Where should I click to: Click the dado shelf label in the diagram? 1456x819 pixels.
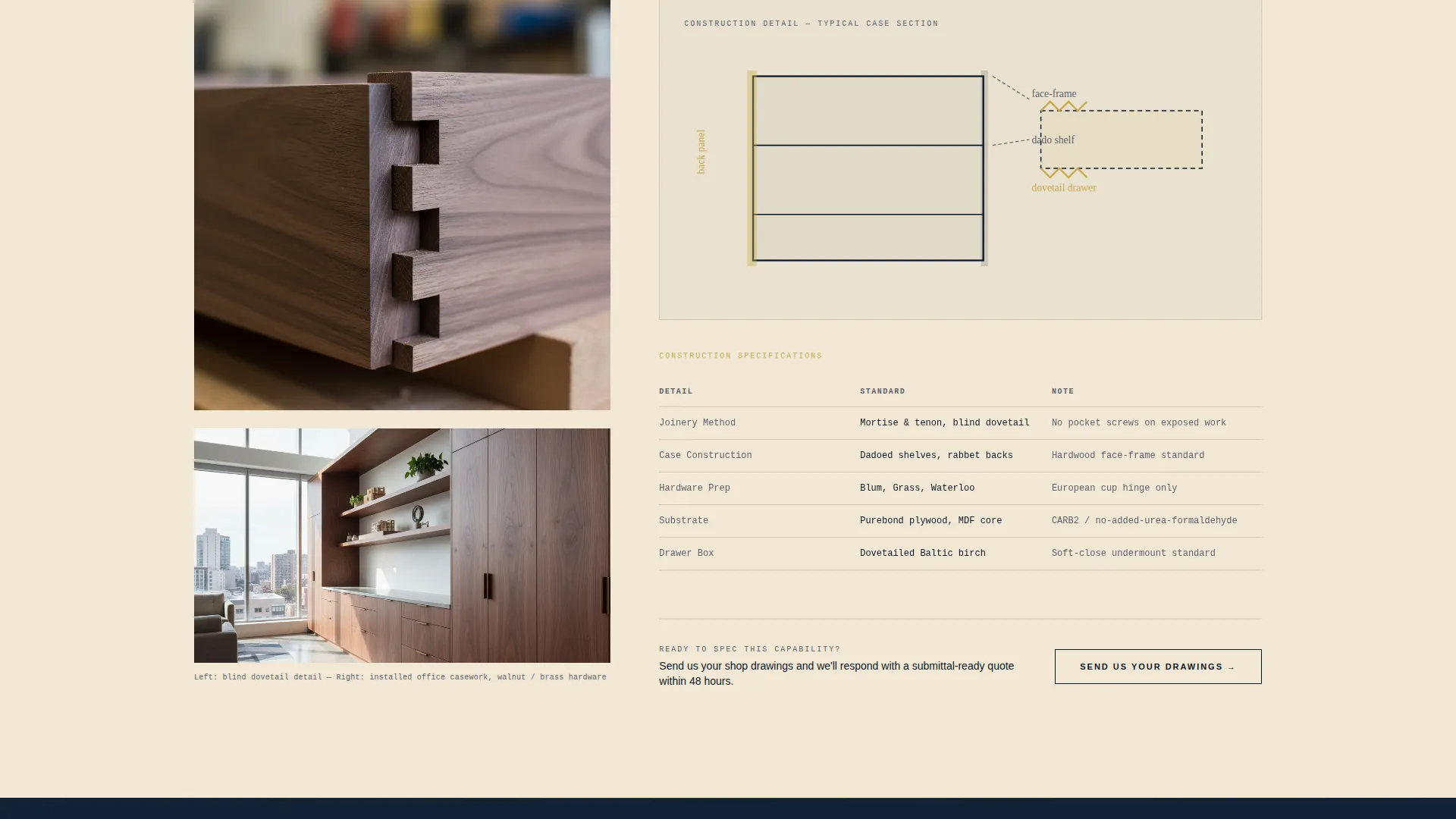(1053, 140)
